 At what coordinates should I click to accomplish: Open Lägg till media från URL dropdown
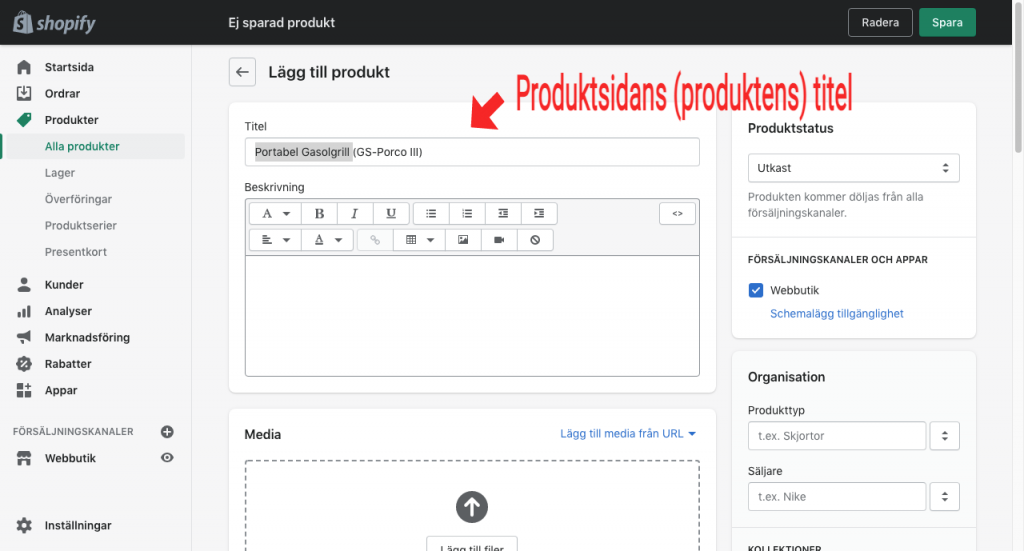pyautogui.click(x=628, y=433)
